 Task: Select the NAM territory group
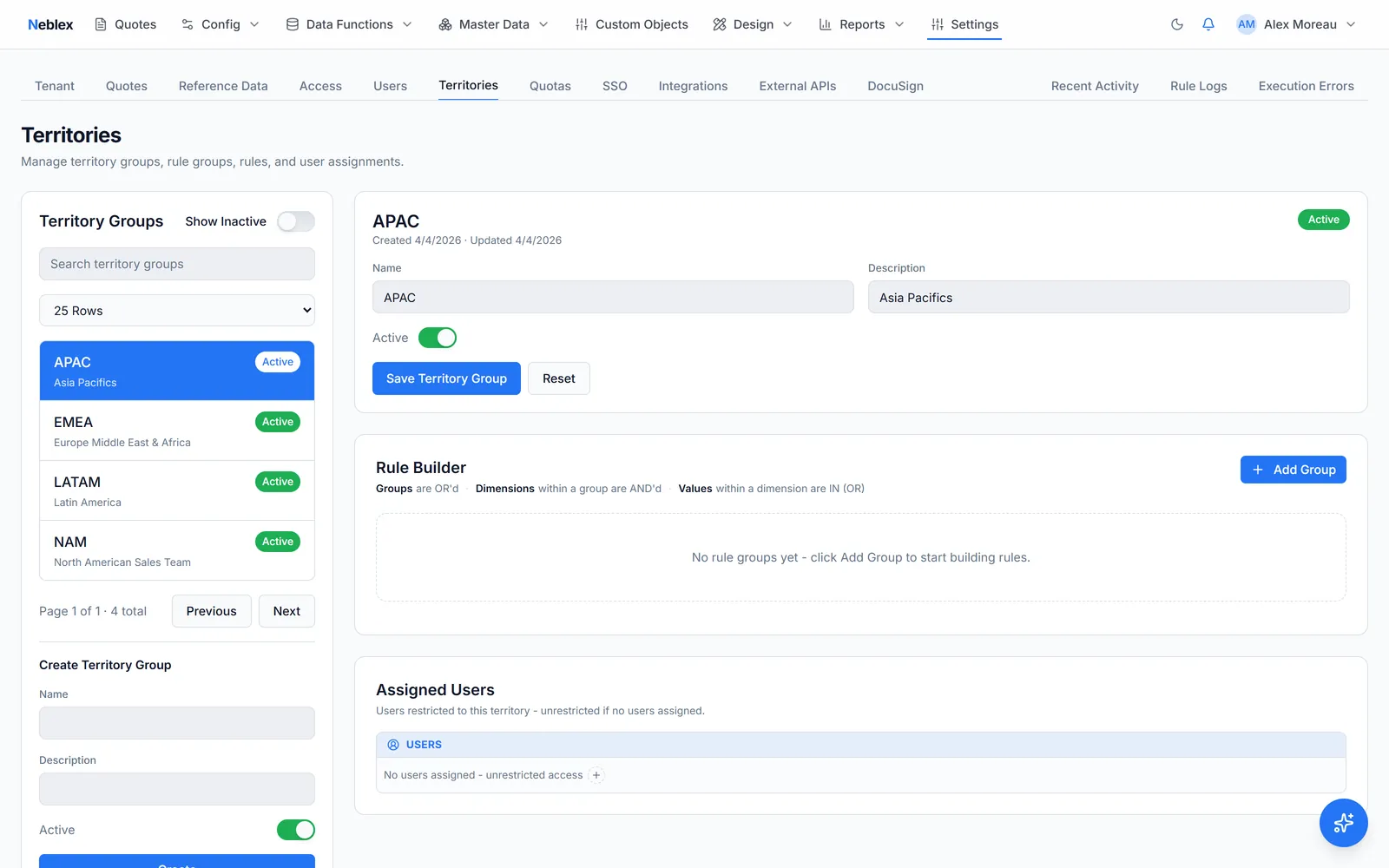177,550
